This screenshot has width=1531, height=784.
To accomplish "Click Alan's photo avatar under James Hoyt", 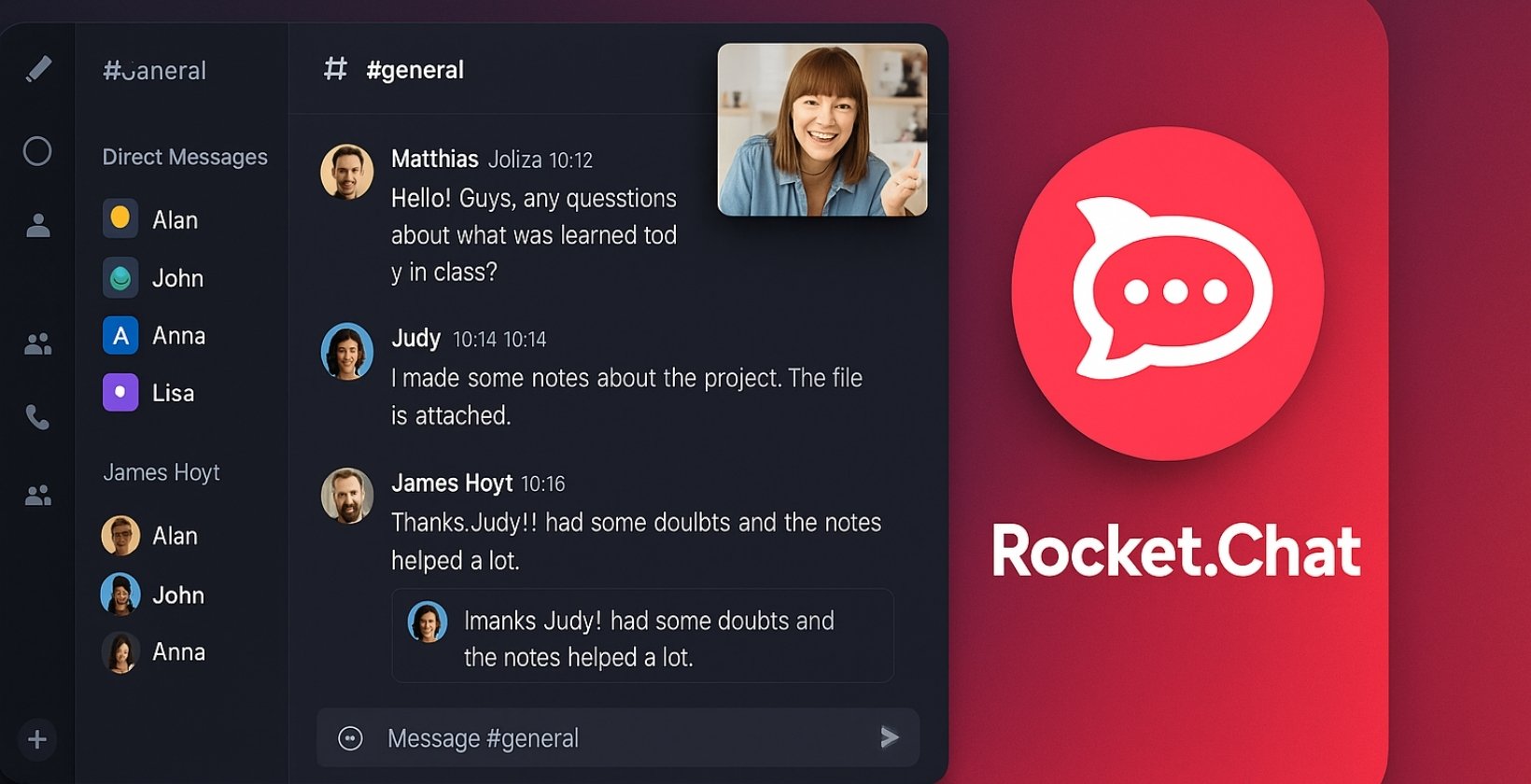I will click(x=120, y=536).
